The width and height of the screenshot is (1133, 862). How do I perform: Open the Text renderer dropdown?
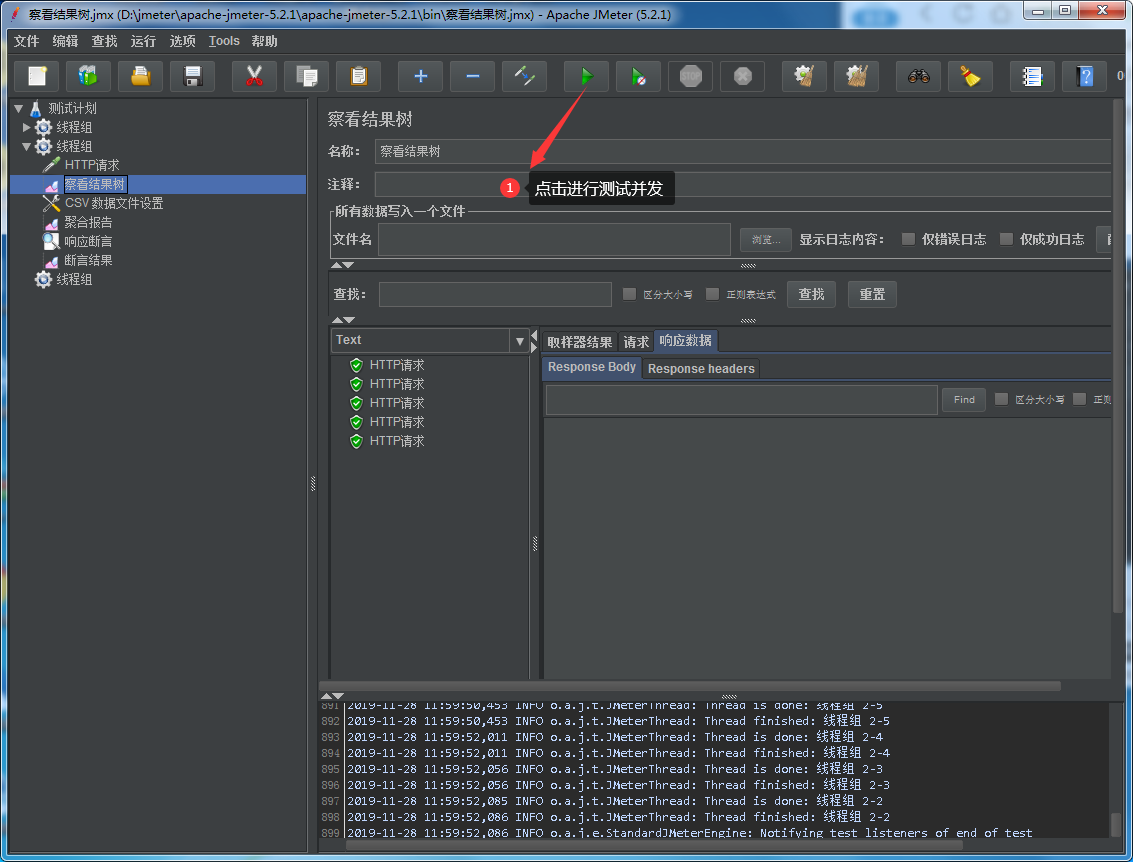tap(520, 340)
